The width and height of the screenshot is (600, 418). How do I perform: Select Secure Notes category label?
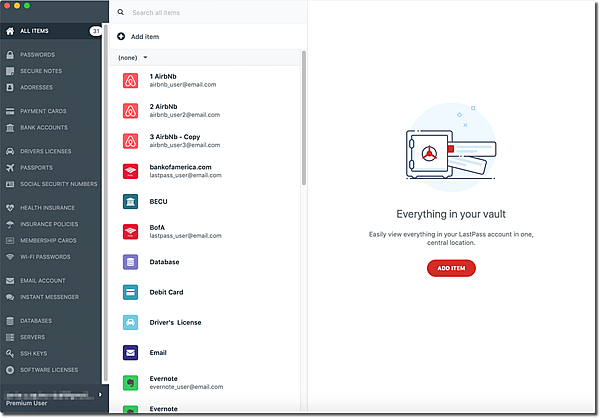[x=41, y=71]
